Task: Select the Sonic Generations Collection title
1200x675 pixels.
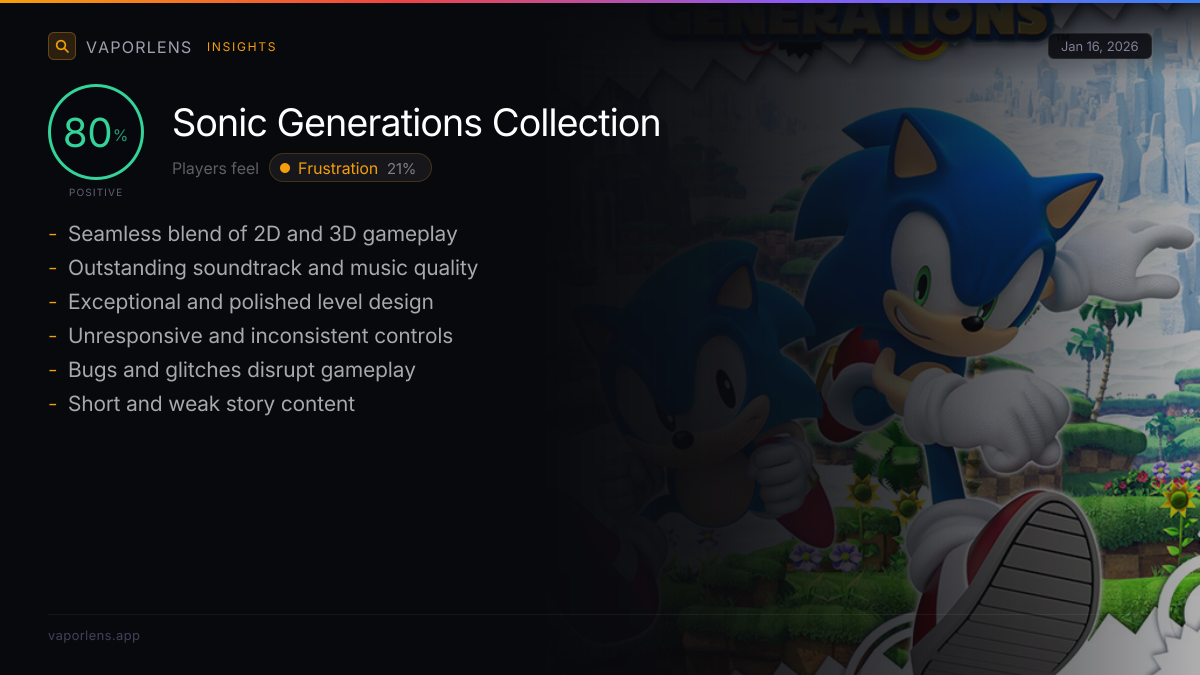Action: (x=416, y=123)
